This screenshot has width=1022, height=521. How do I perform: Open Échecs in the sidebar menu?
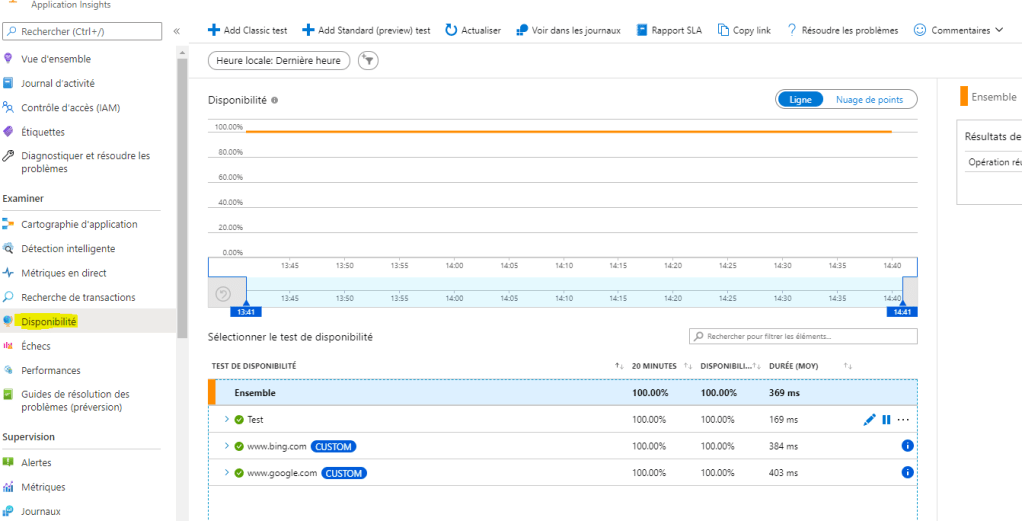(36, 346)
